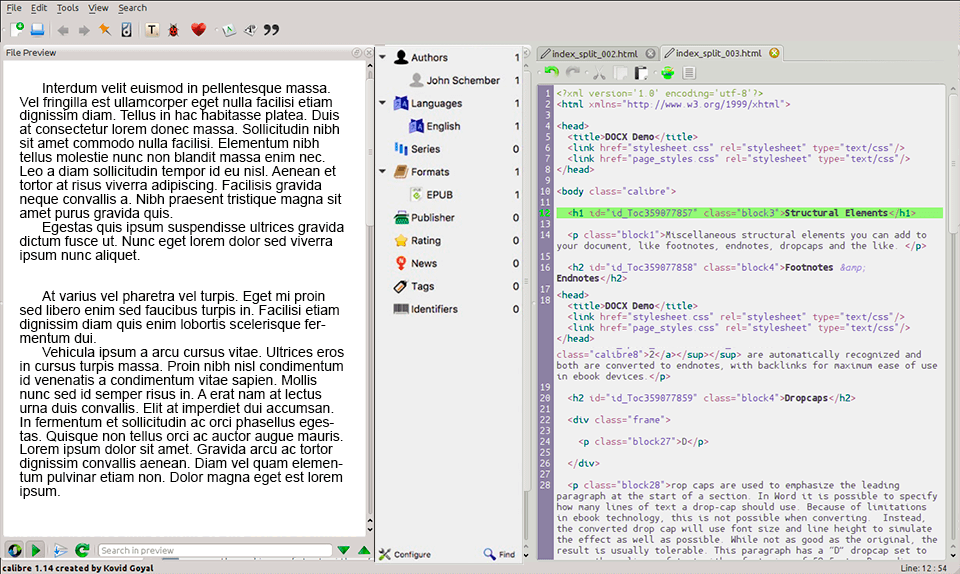960x574 pixels.
Task: Click "calibre 1.14 created by Kovid Goyal" status text
Action: pyautogui.click(x=78, y=568)
